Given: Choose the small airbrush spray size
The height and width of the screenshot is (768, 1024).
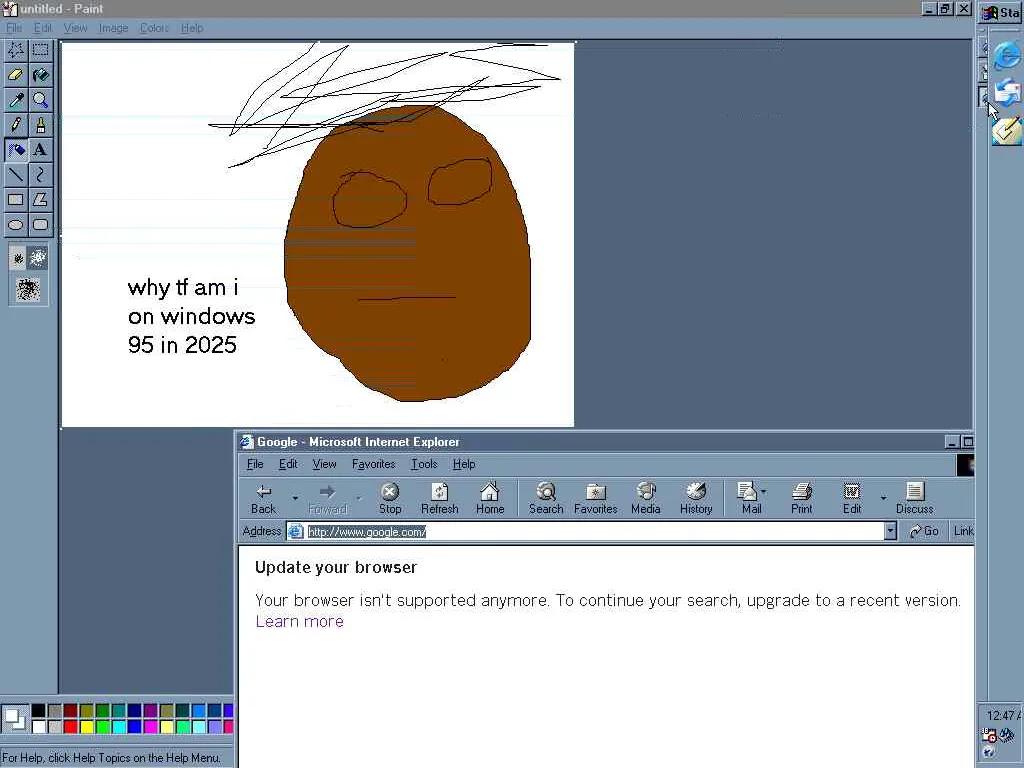Looking at the screenshot, I should point(18,259).
